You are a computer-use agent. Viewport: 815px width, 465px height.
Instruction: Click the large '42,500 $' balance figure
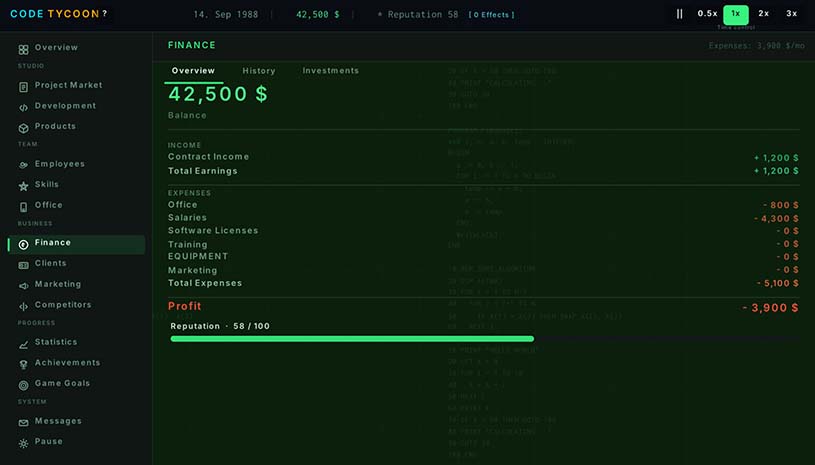click(218, 94)
